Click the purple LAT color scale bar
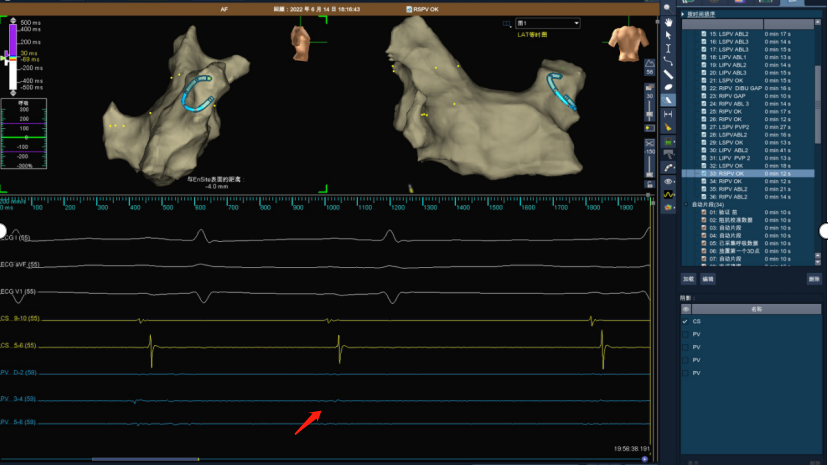 12,42
